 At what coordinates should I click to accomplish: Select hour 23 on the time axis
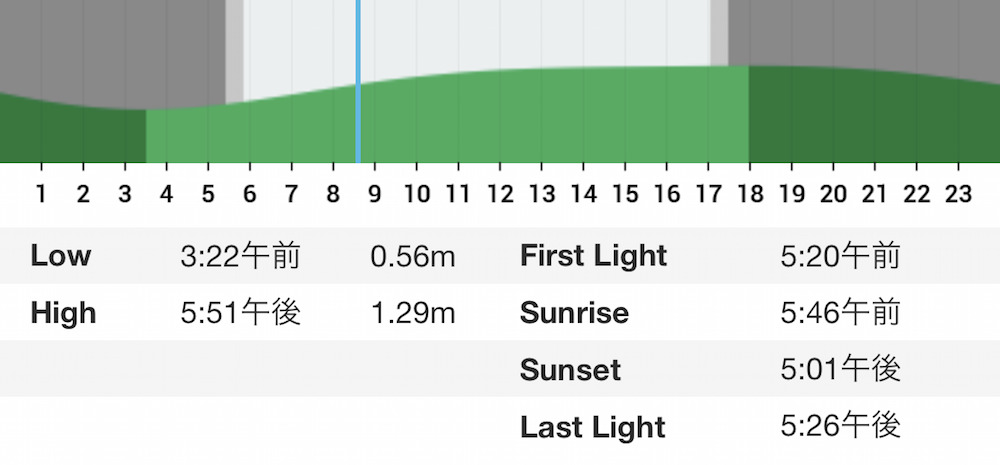(x=958, y=194)
